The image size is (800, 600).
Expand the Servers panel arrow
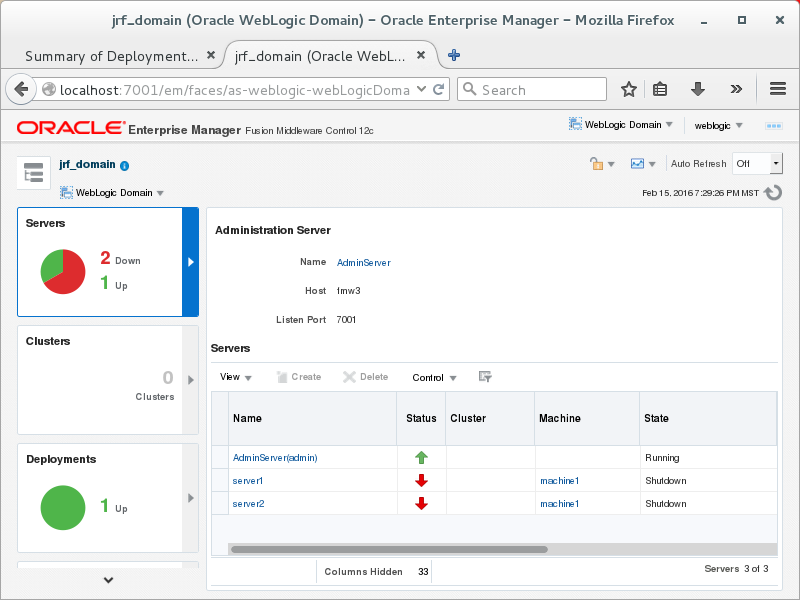click(x=190, y=262)
